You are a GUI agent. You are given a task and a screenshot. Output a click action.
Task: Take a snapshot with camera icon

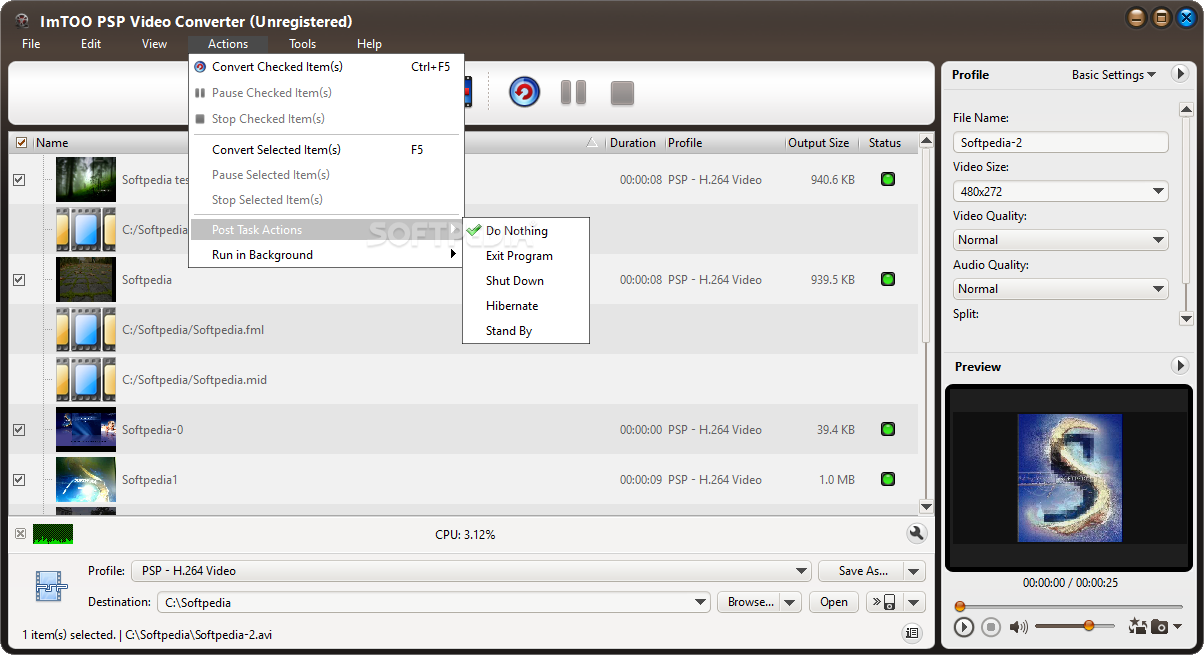1159,627
